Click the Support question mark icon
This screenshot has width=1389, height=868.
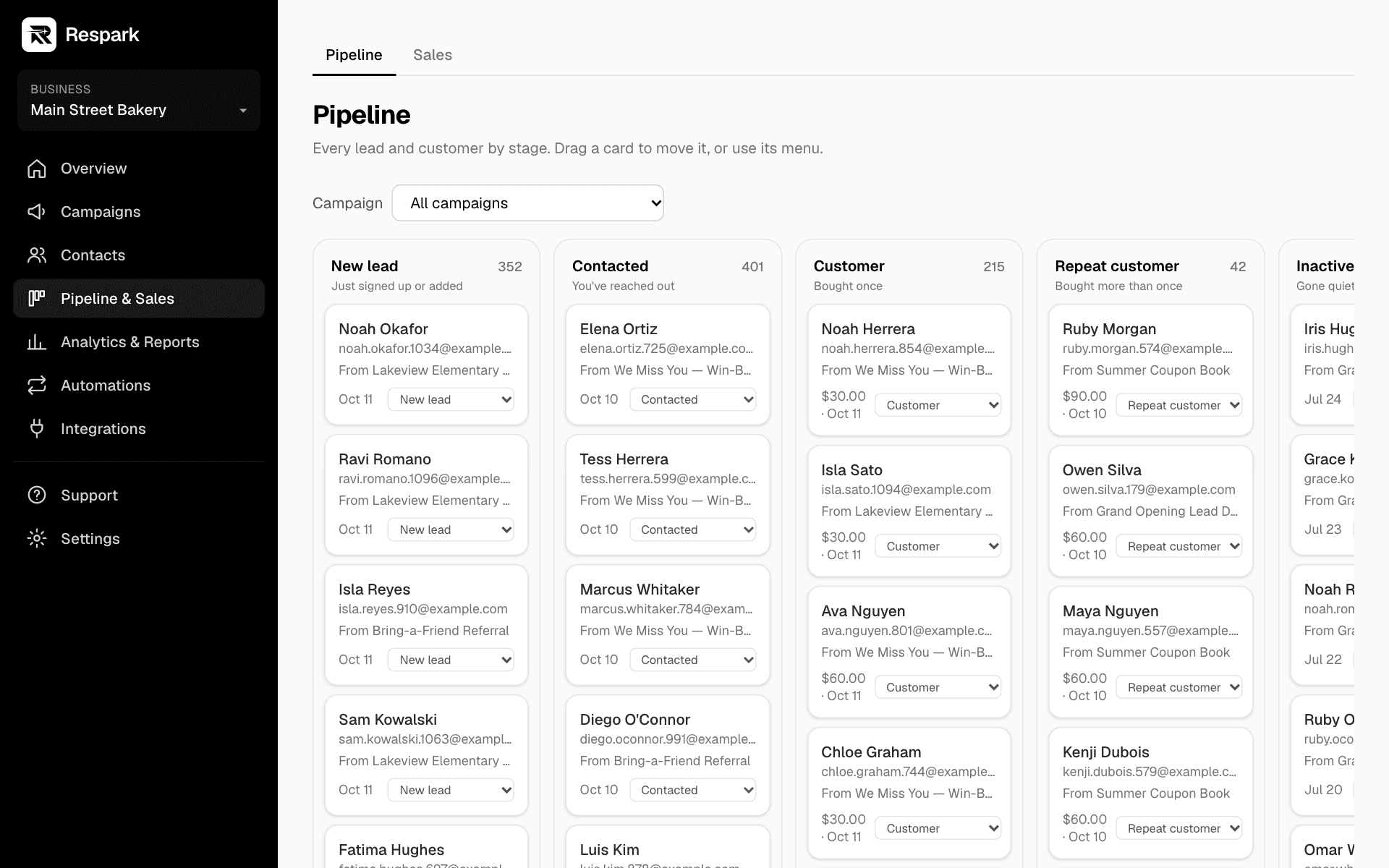(x=37, y=495)
